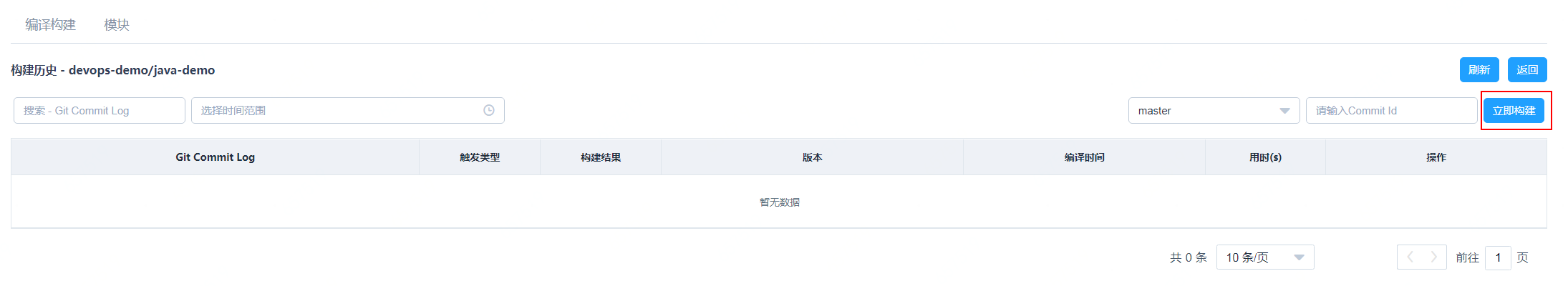Image resolution: width=1568 pixels, height=286 pixels.
Task: Start build with 立即构建 button
Action: pyautogui.click(x=1514, y=111)
